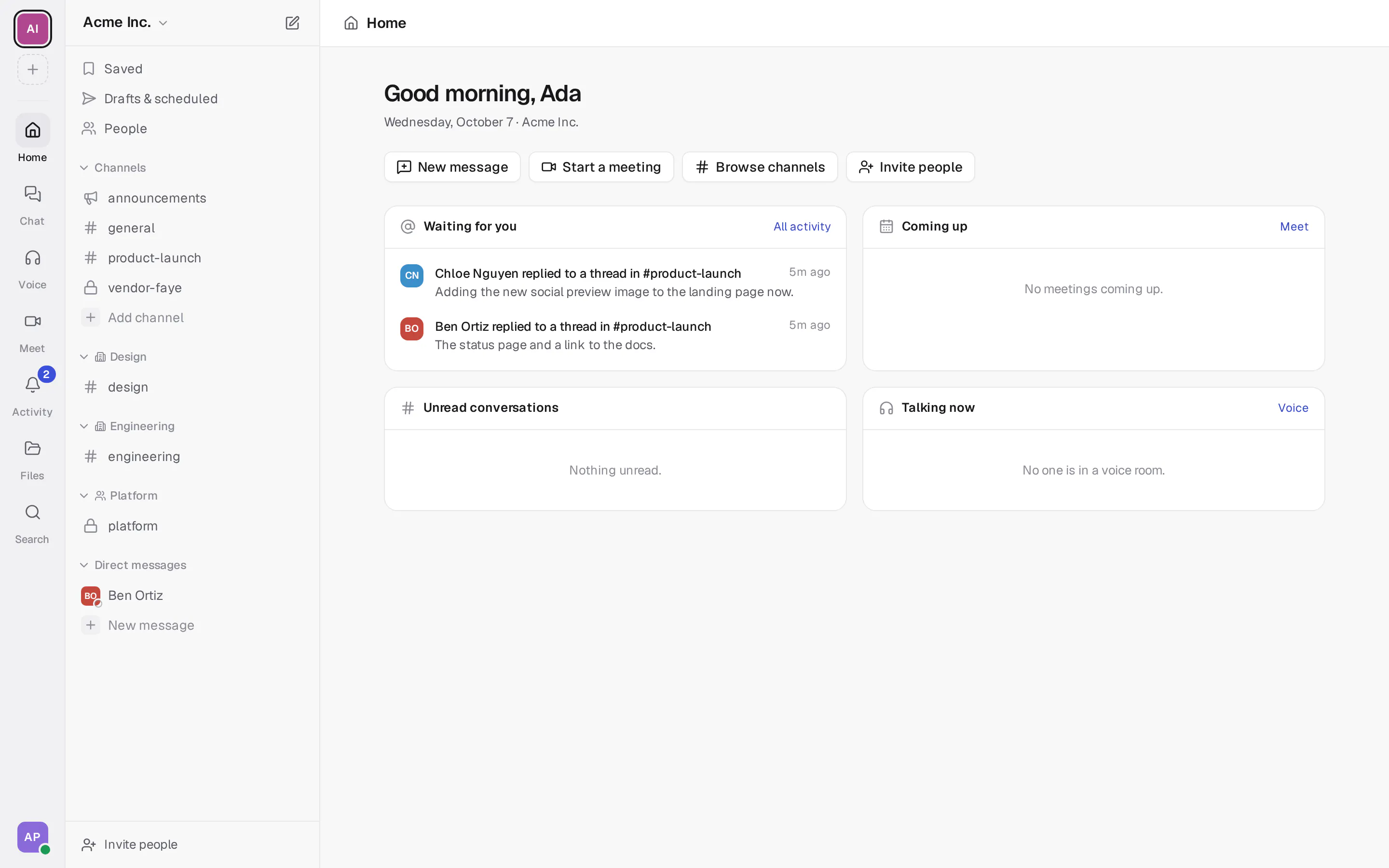The height and width of the screenshot is (868, 1389).
Task: Click Browse channels button
Action: (x=760, y=167)
